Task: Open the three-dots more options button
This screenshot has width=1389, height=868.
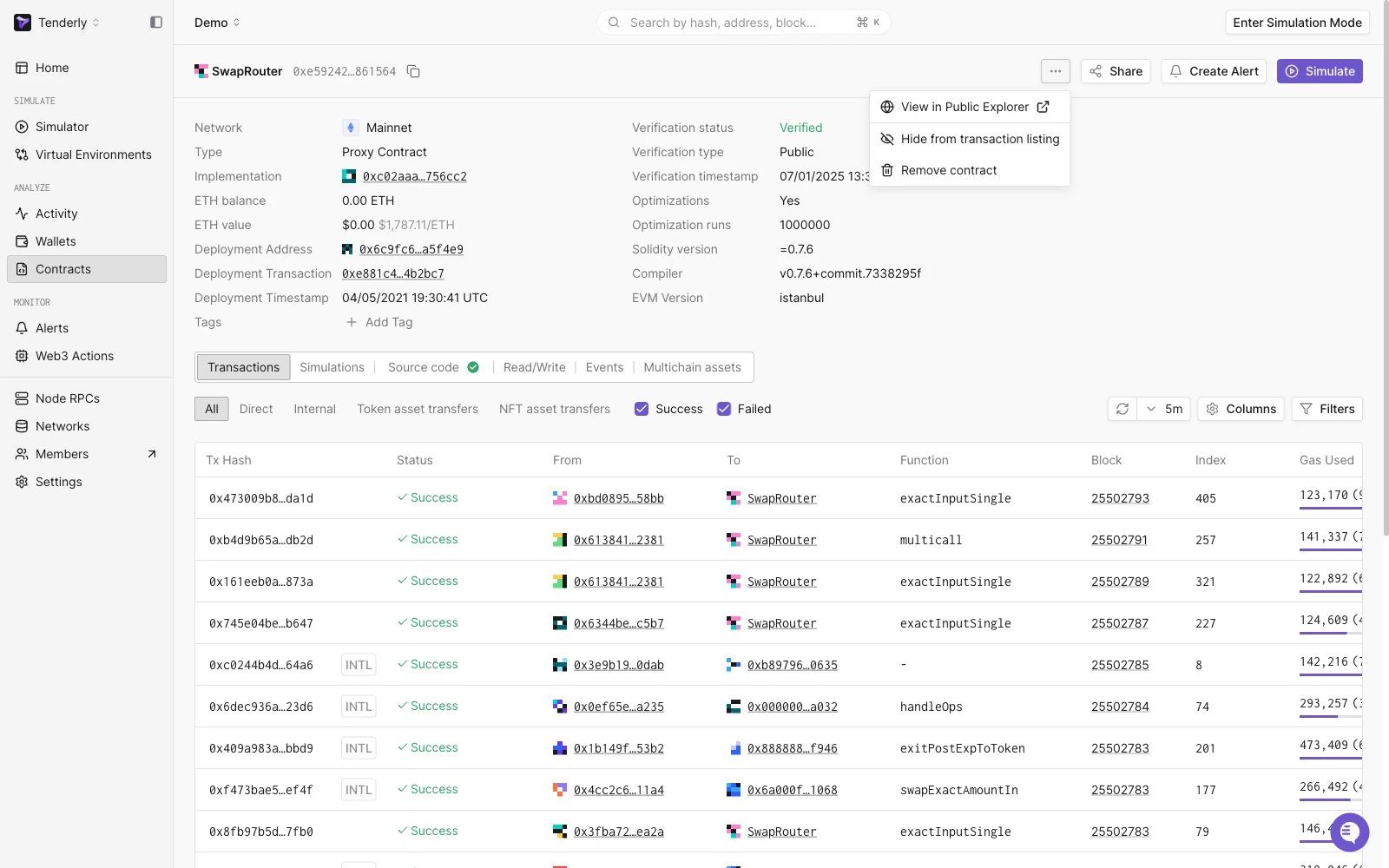Action: point(1055,71)
